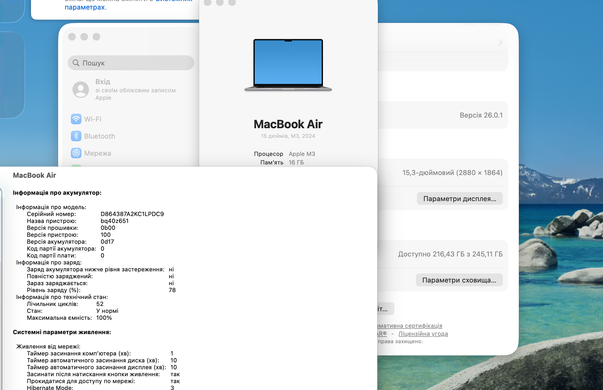Click charge level value 78
The height and width of the screenshot is (390, 603).
coord(172,290)
